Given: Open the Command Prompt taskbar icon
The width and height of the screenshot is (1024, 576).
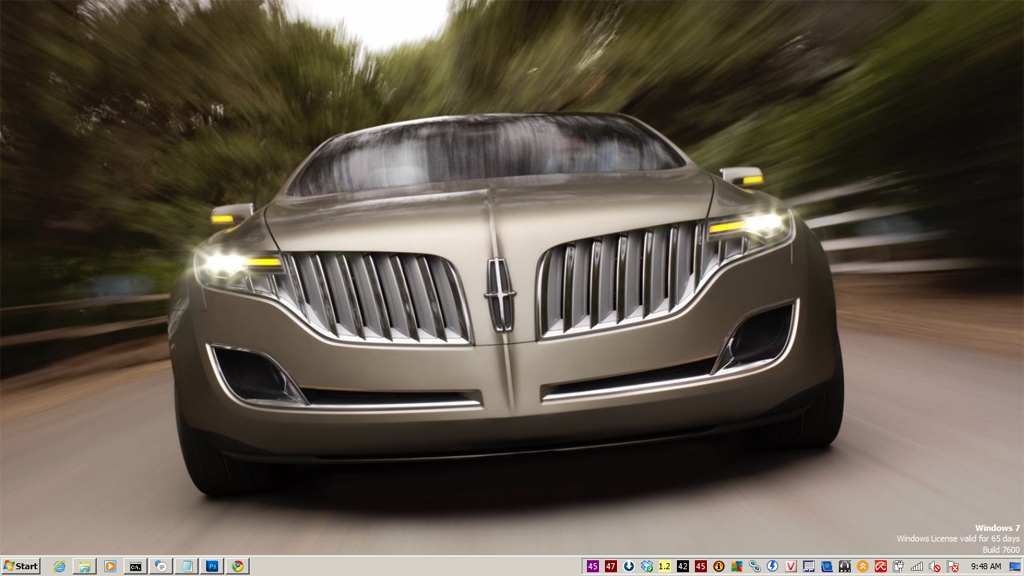Looking at the screenshot, I should point(135,566).
